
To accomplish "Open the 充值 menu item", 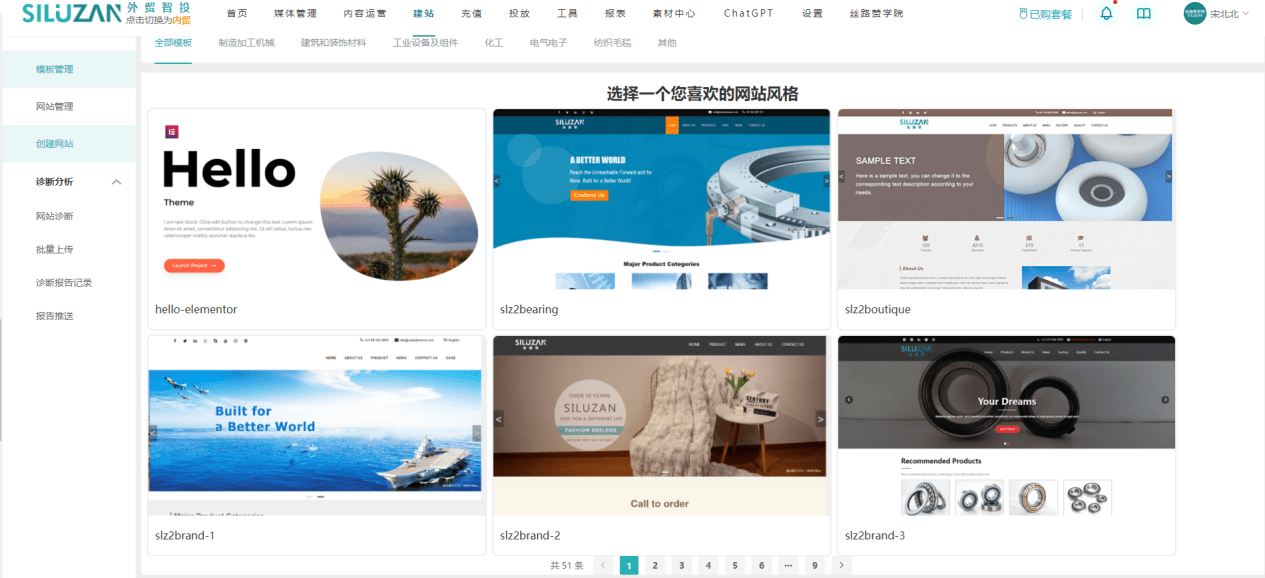I will tap(471, 14).
